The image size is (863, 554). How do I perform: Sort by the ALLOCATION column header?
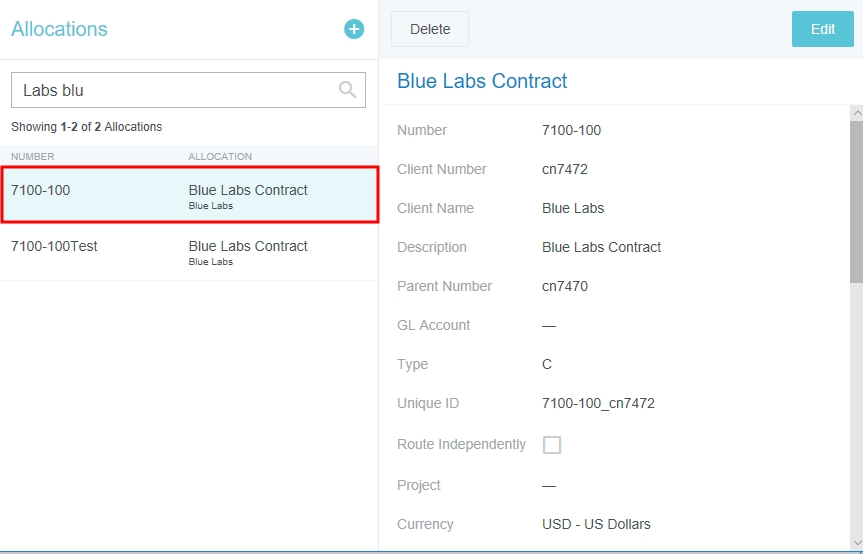(220, 157)
